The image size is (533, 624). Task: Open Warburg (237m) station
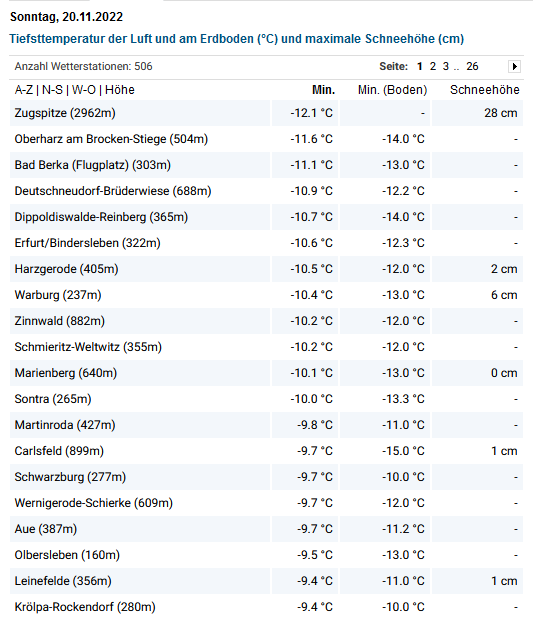point(58,295)
